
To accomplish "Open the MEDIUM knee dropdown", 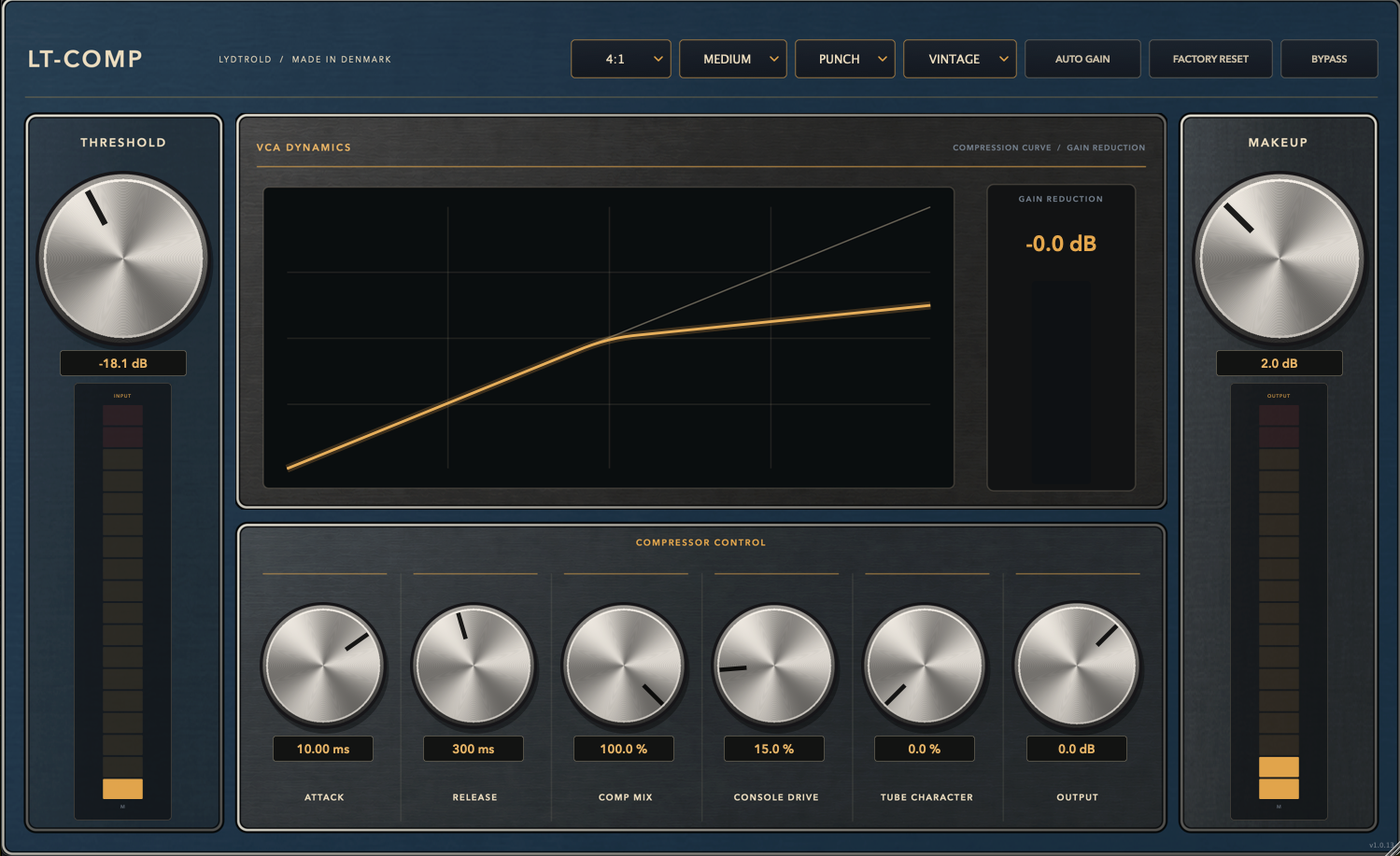I will point(733,59).
